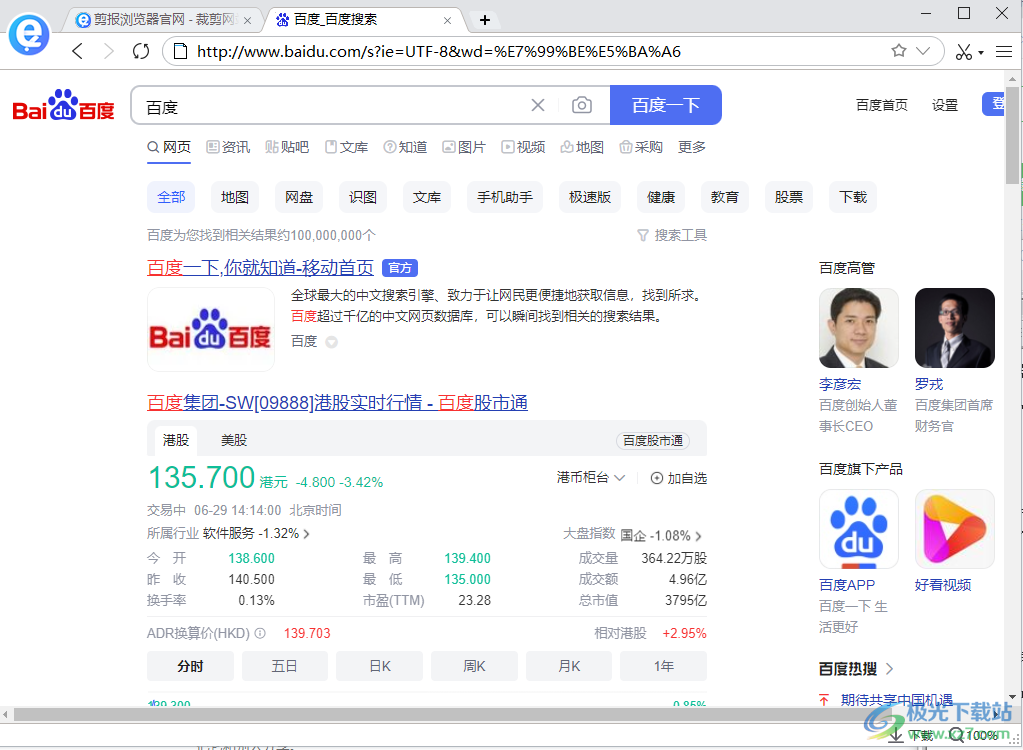The height and width of the screenshot is (750, 1023).
Task: Expand 软件服务 industry chevron
Action: pos(307,534)
